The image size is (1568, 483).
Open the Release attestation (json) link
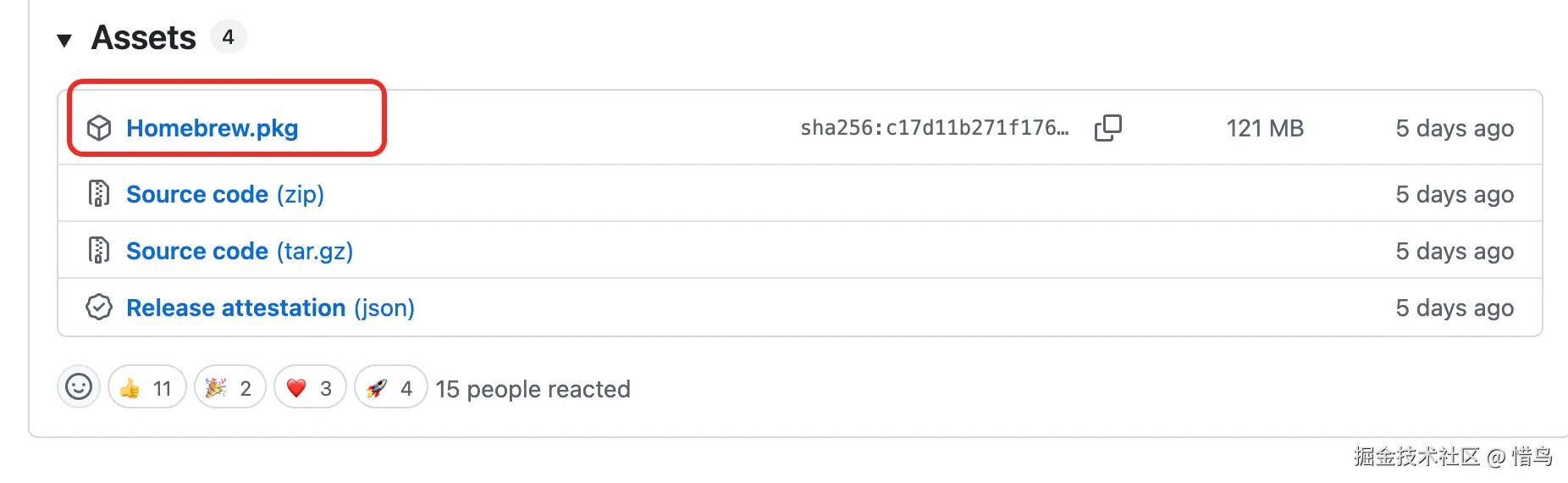[269, 308]
